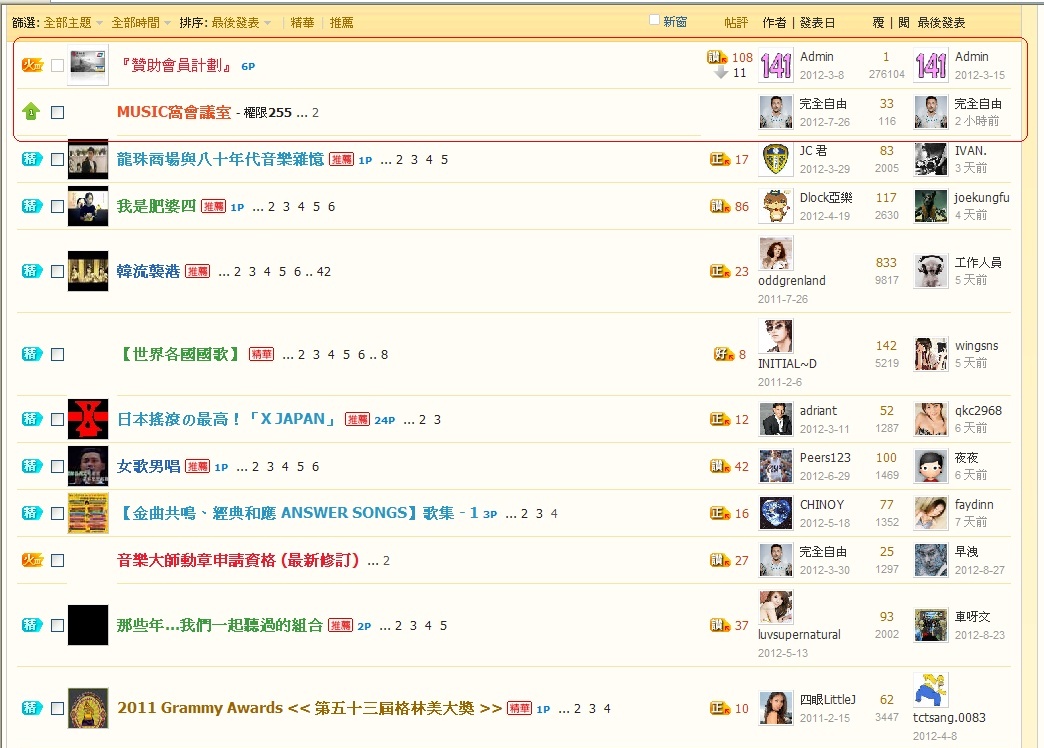Click the CHINOY earth globe avatar
This screenshot has height=748, width=1044.
click(x=776, y=513)
